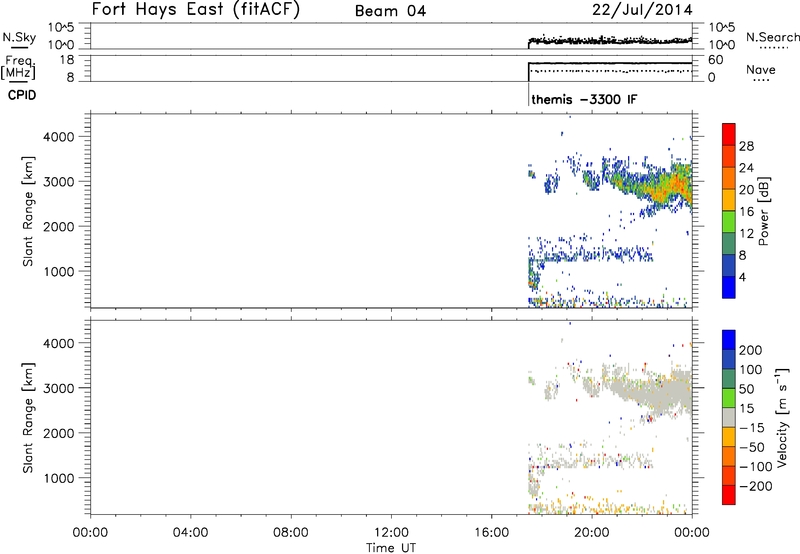Click the "Nave" legend label
Image resolution: width=800 pixels, height=554 pixels.
(761, 70)
